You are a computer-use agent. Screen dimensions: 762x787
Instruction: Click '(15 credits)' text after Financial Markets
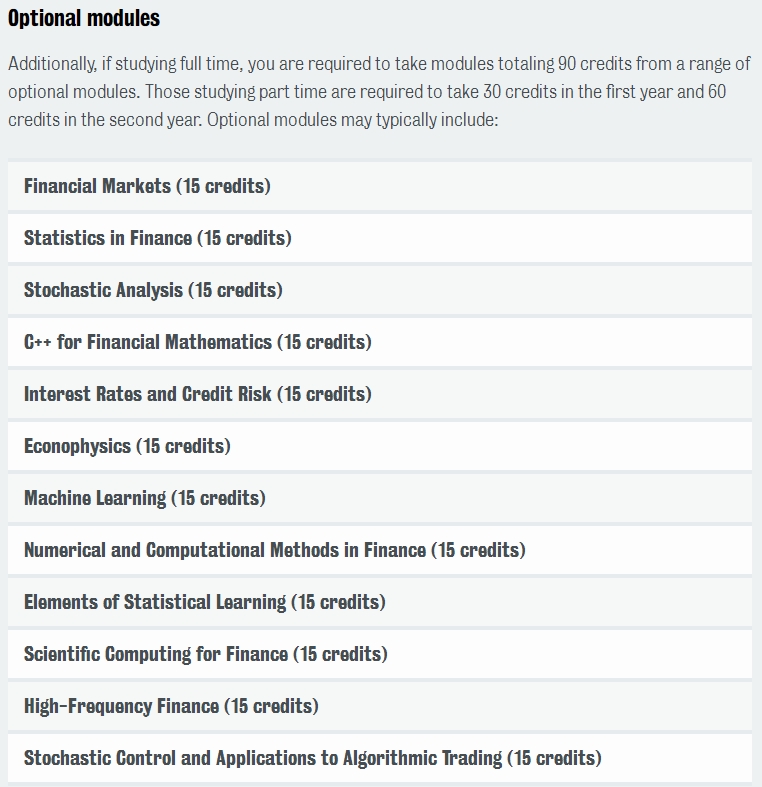coord(223,186)
